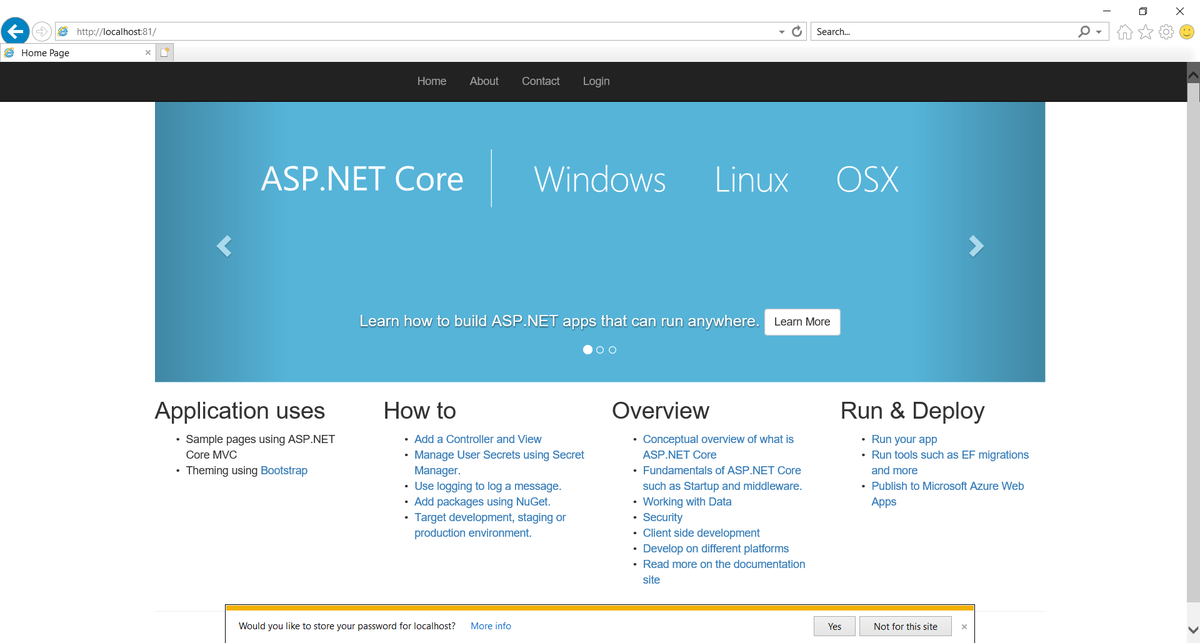Open the Login navigation menu item
Screen dimensions: 1200x643
(596, 81)
